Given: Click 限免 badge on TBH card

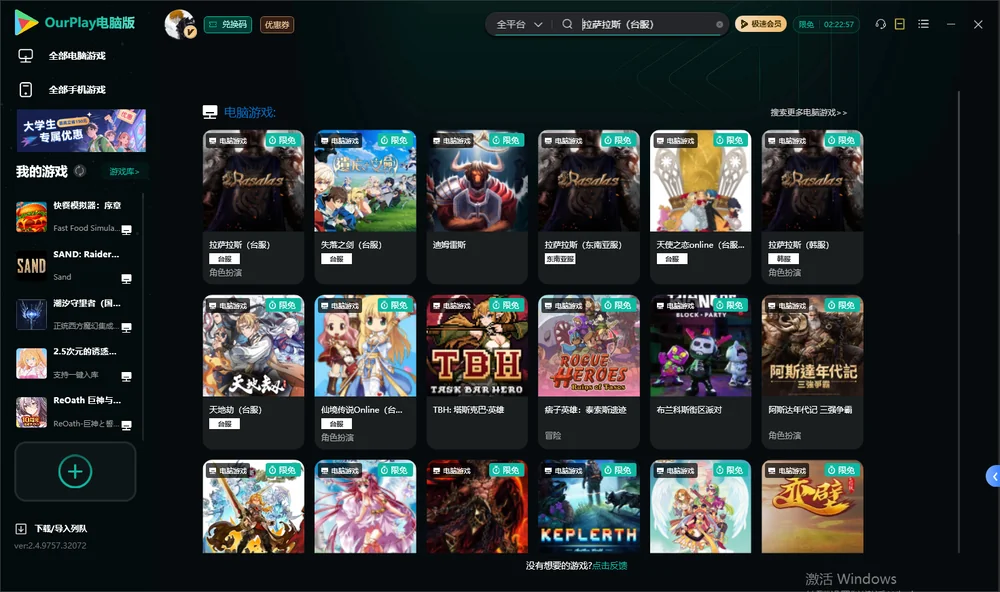Looking at the screenshot, I should [506, 305].
